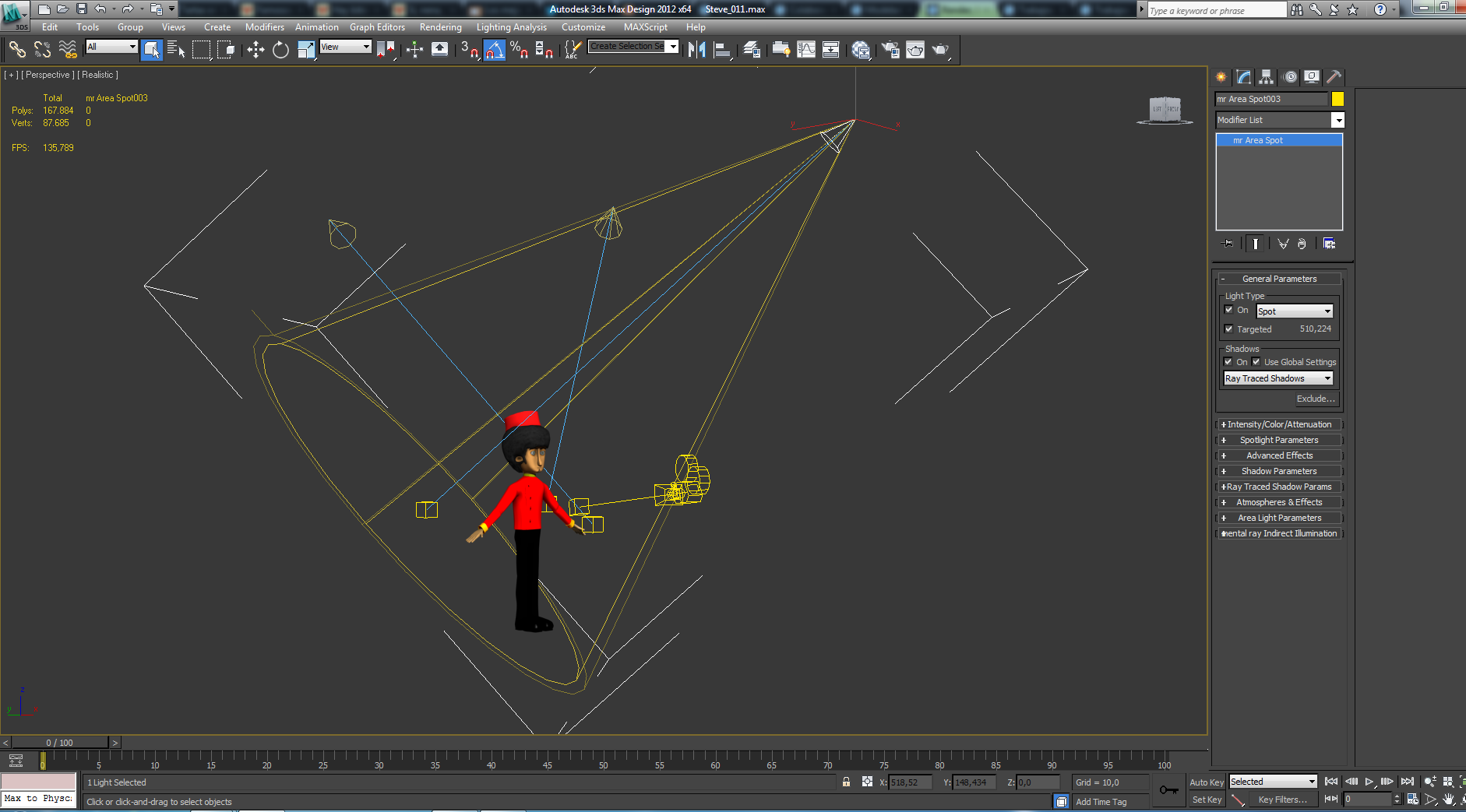This screenshot has height=812, width=1466.
Task: Open the Create Selection Set dropdown
Action: 633,47
